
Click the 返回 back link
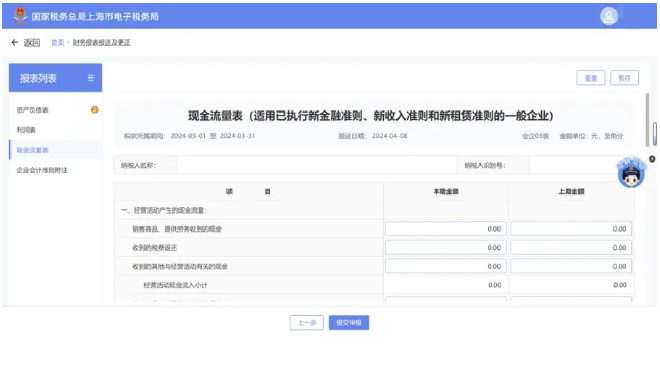(x=32, y=43)
